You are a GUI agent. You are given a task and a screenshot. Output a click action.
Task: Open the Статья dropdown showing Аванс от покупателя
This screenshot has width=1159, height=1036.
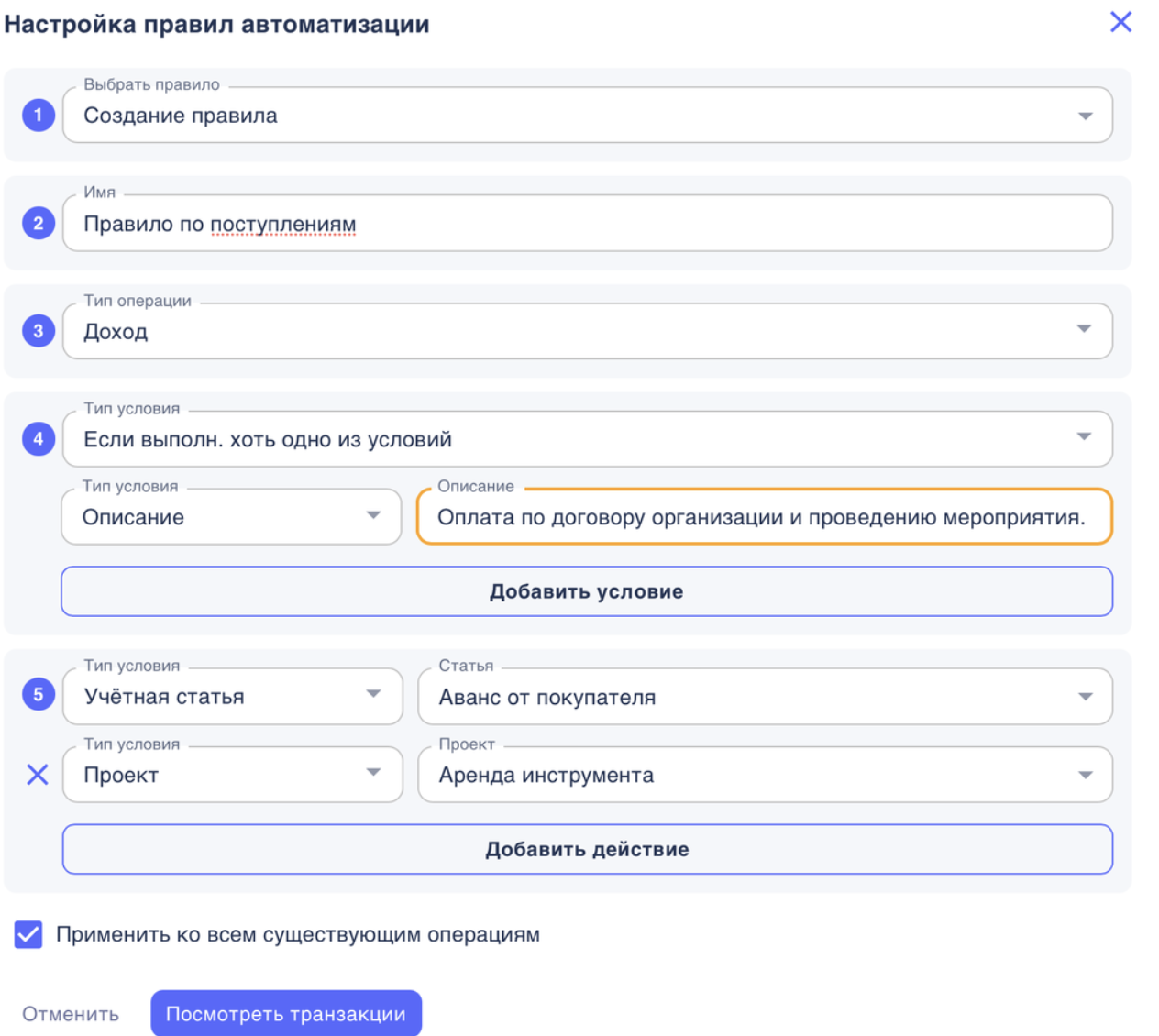[x=1087, y=696]
